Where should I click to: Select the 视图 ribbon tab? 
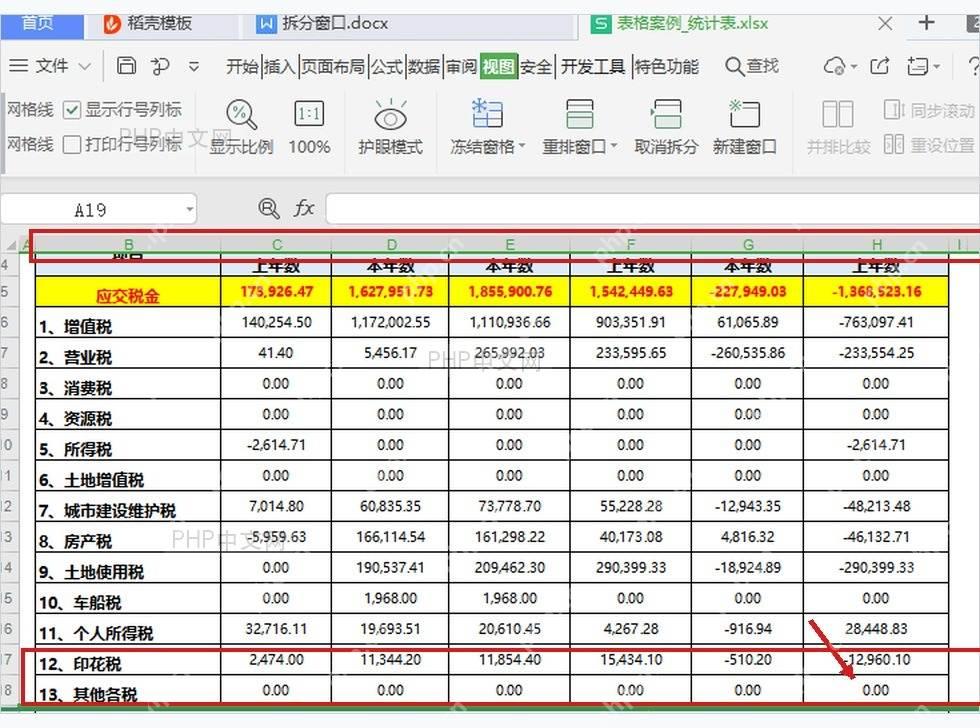[499, 66]
